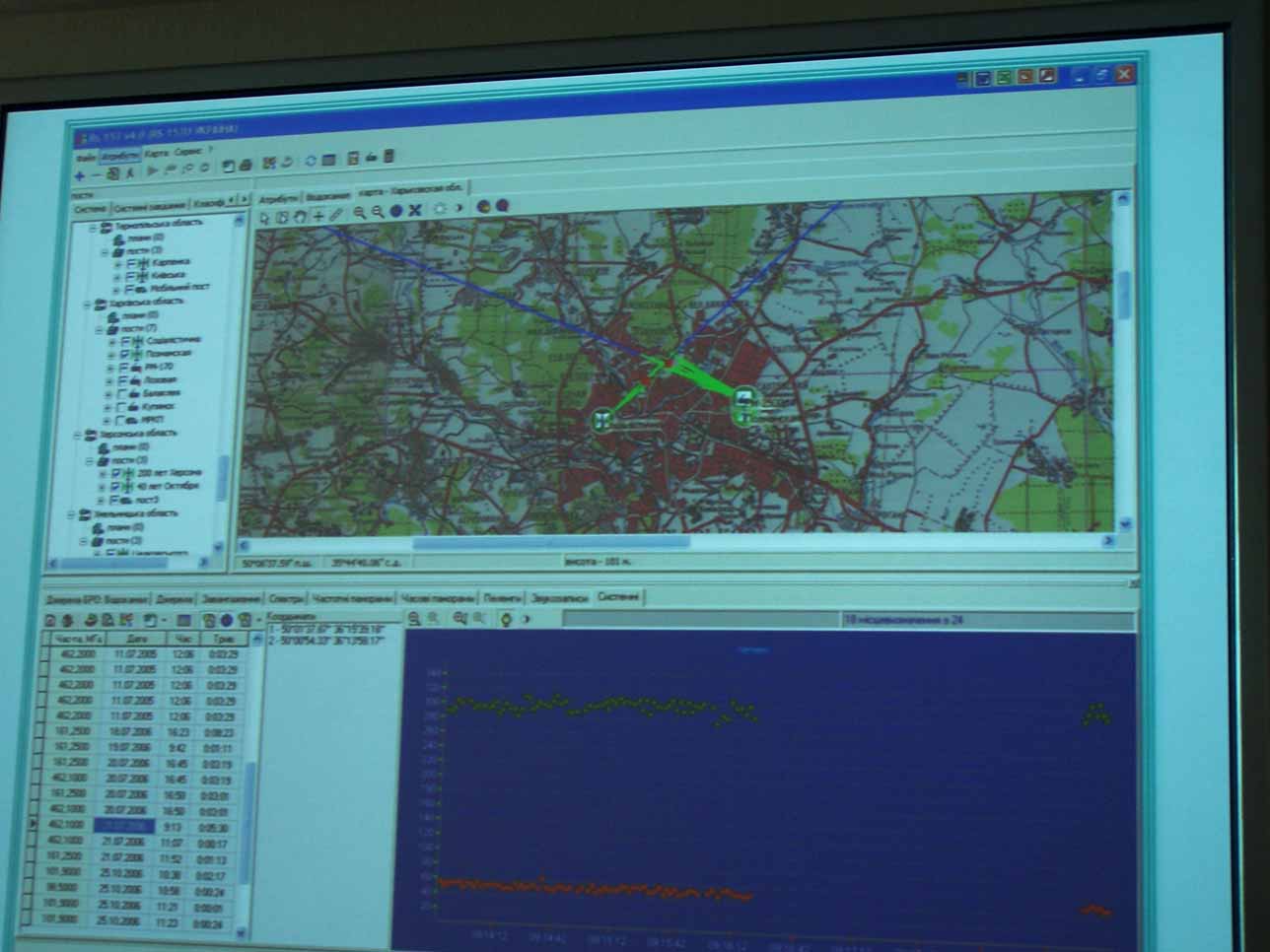Viewport: 1270px width, 952px height.
Task: Click the half-moon contrast icon above the chart
Action: [x=525, y=619]
